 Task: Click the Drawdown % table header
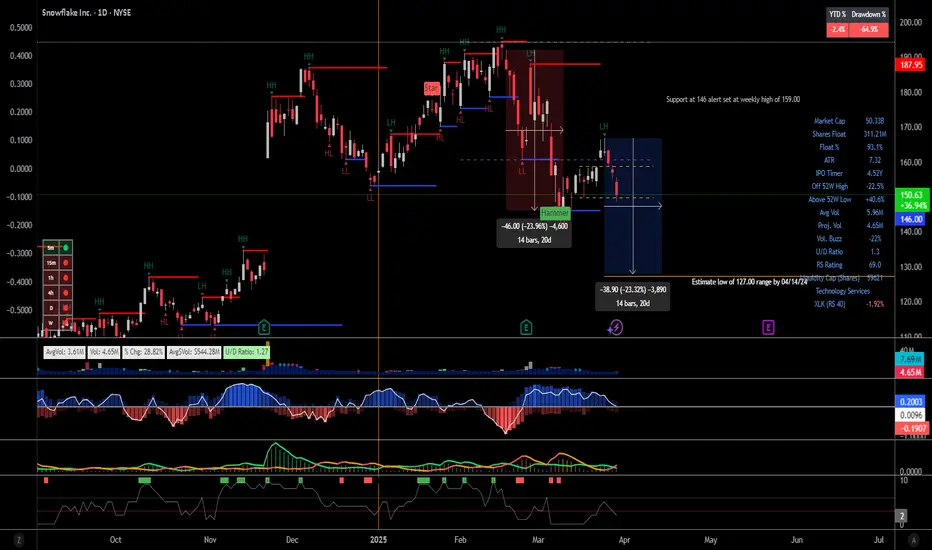tap(868, 14)
